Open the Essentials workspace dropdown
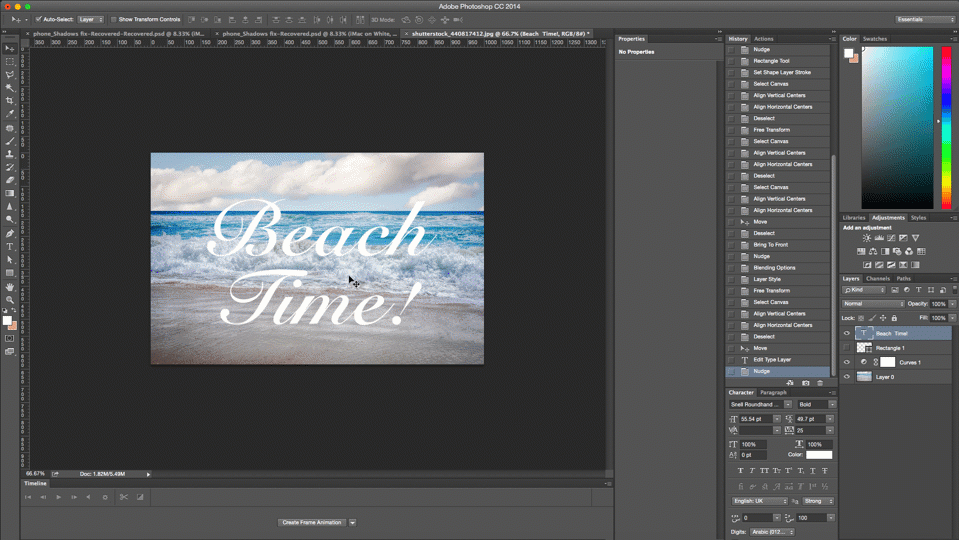The image size is (959, 540). [x=924, y=19]
